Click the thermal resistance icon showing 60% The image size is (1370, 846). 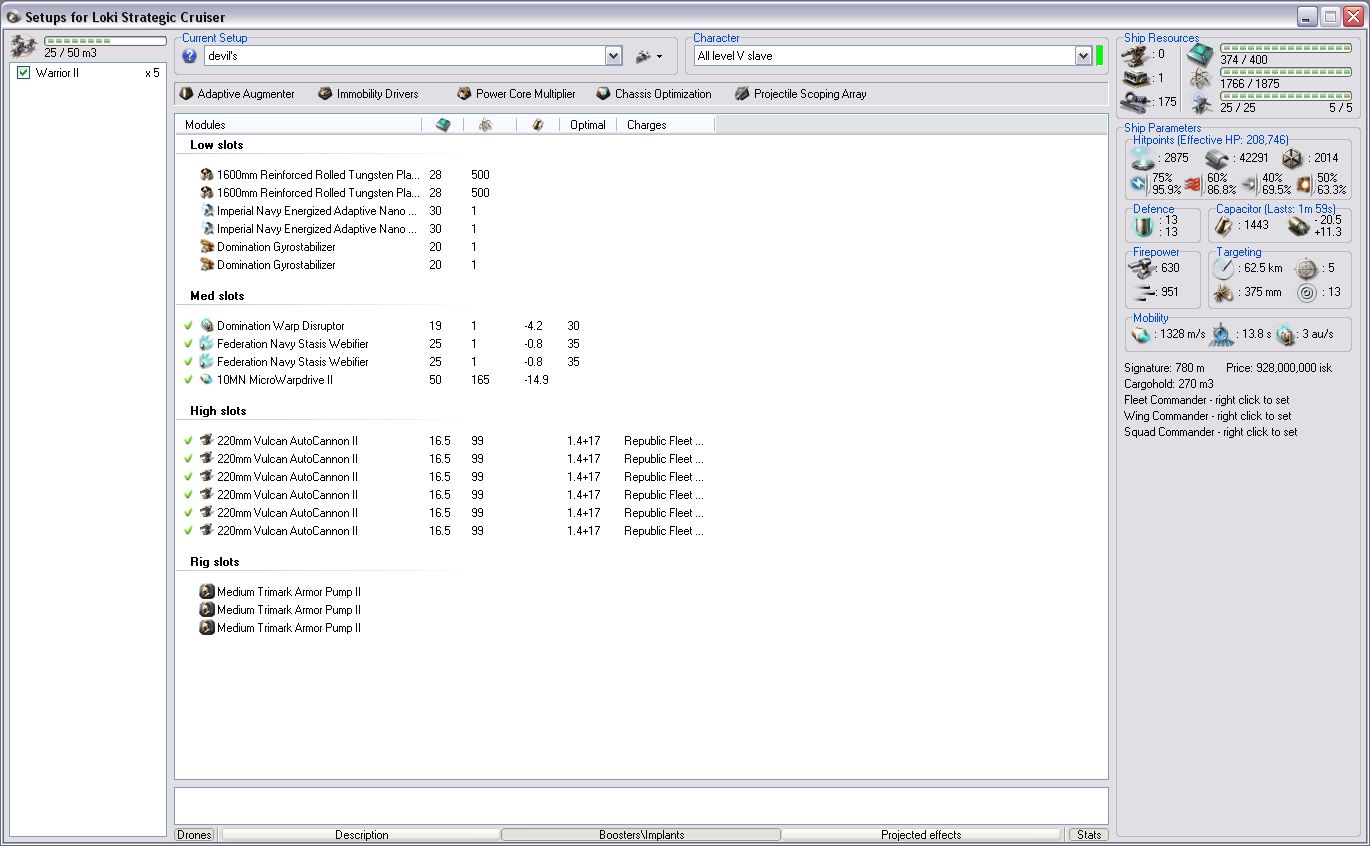coord(1193,184)
